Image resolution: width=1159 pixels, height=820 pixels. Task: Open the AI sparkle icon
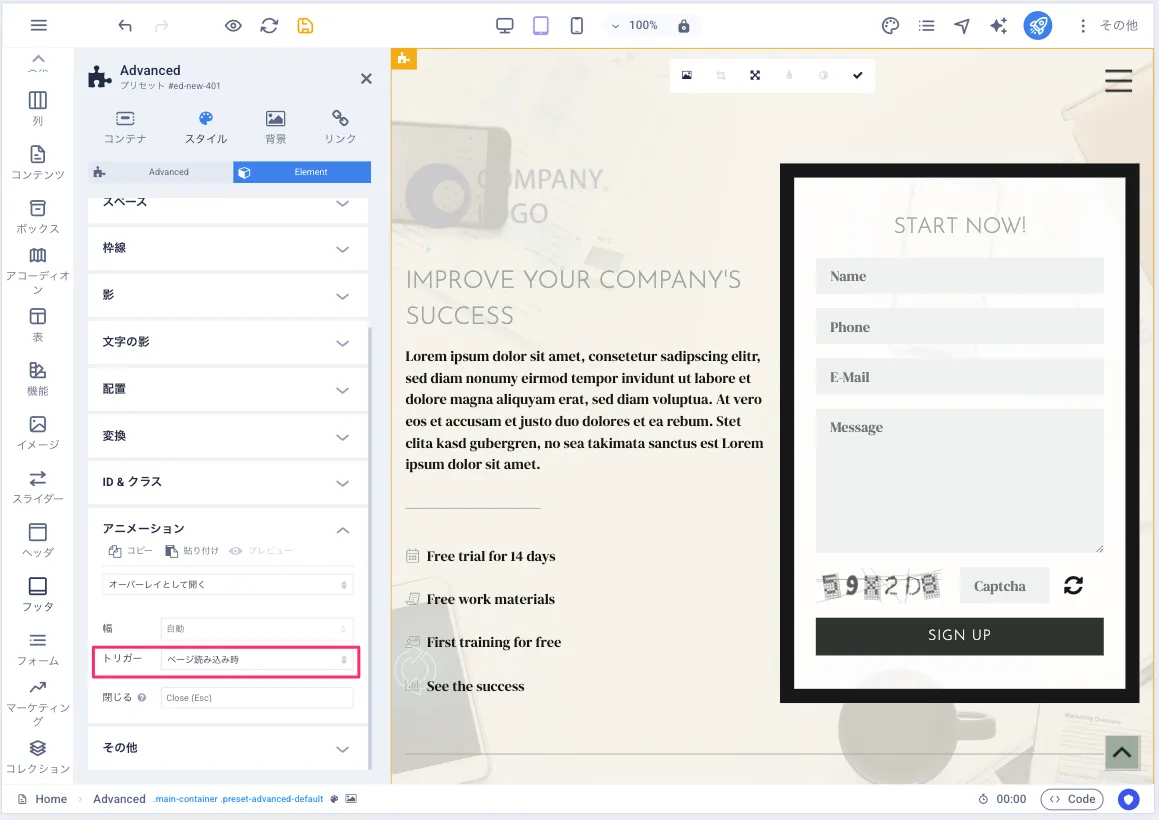click(x=999, y=26)
